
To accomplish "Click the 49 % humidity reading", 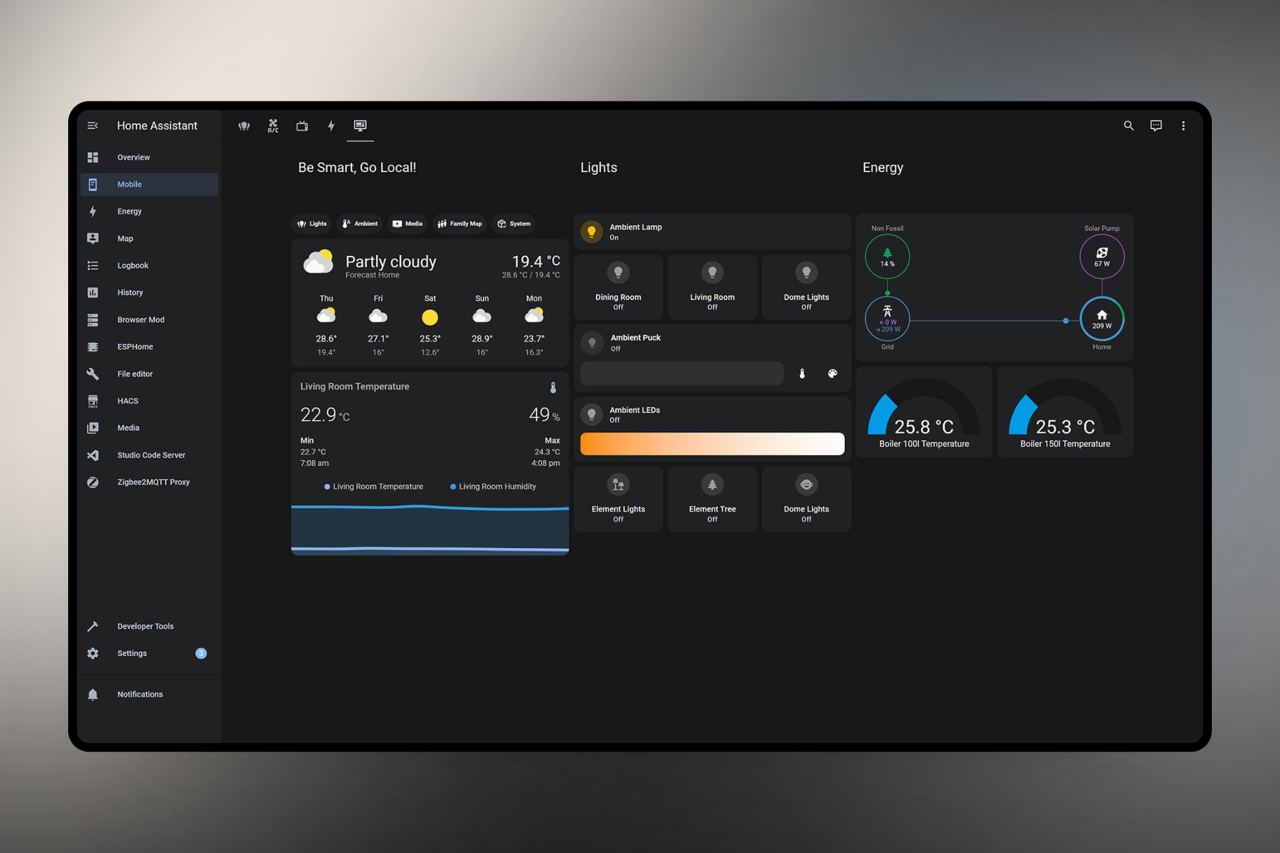I will pyautogui.click(x=544, y=415).
